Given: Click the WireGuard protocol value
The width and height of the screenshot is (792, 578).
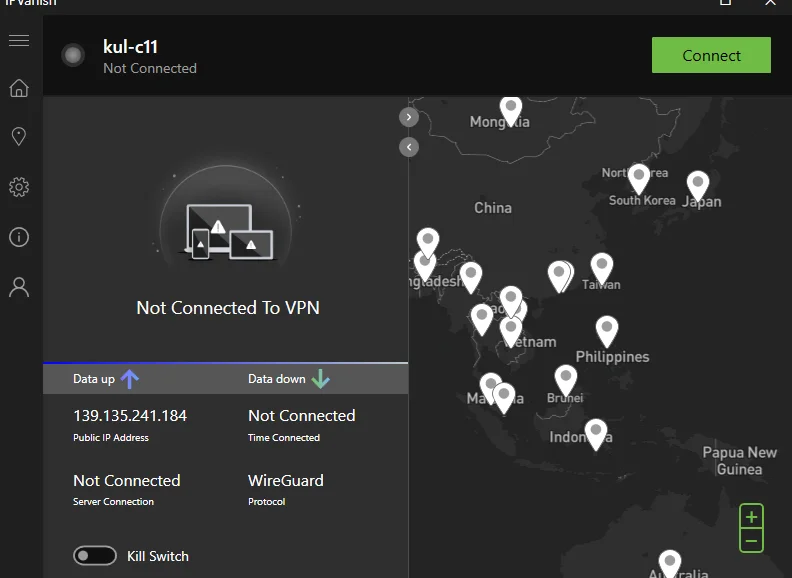Looking at the screenshot, I should point(285,480).
